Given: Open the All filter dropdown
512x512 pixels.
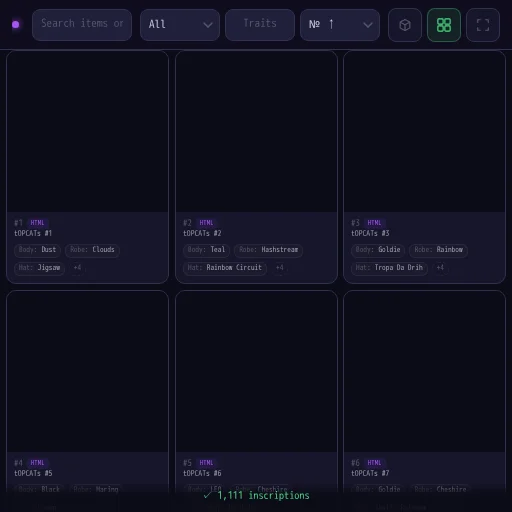Looking at the screenshot, I should tap(180, 25).
